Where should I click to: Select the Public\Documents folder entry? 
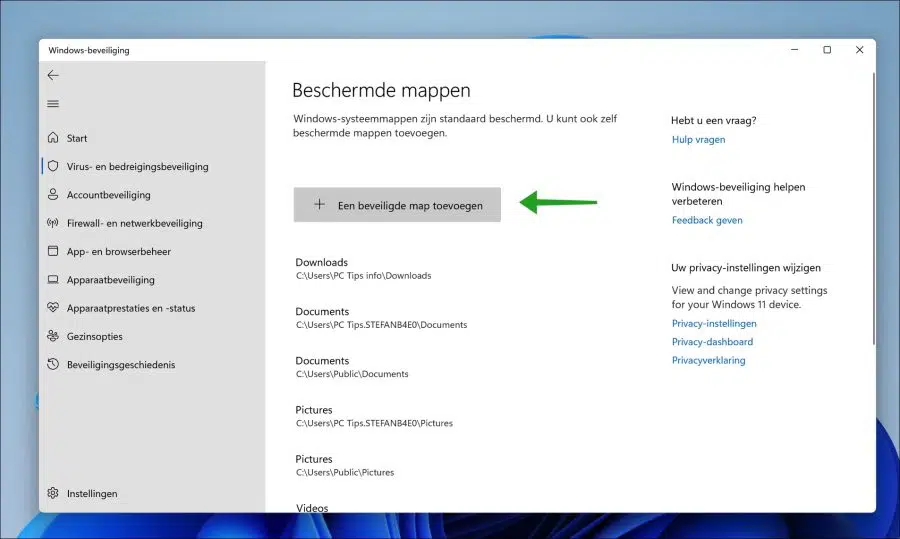tap(352, 367)
